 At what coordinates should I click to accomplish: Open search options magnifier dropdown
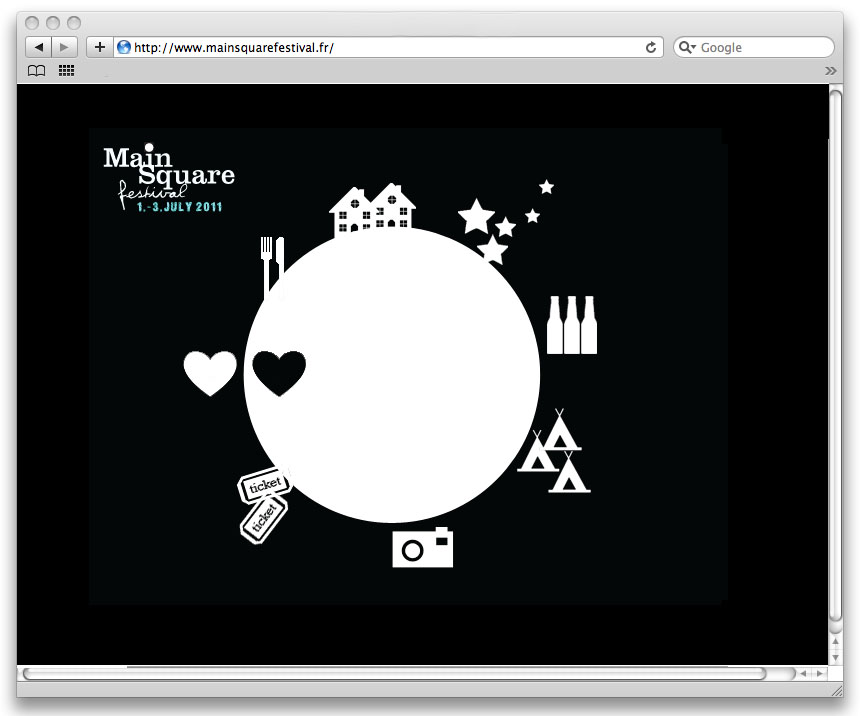(x=687, y=48)
